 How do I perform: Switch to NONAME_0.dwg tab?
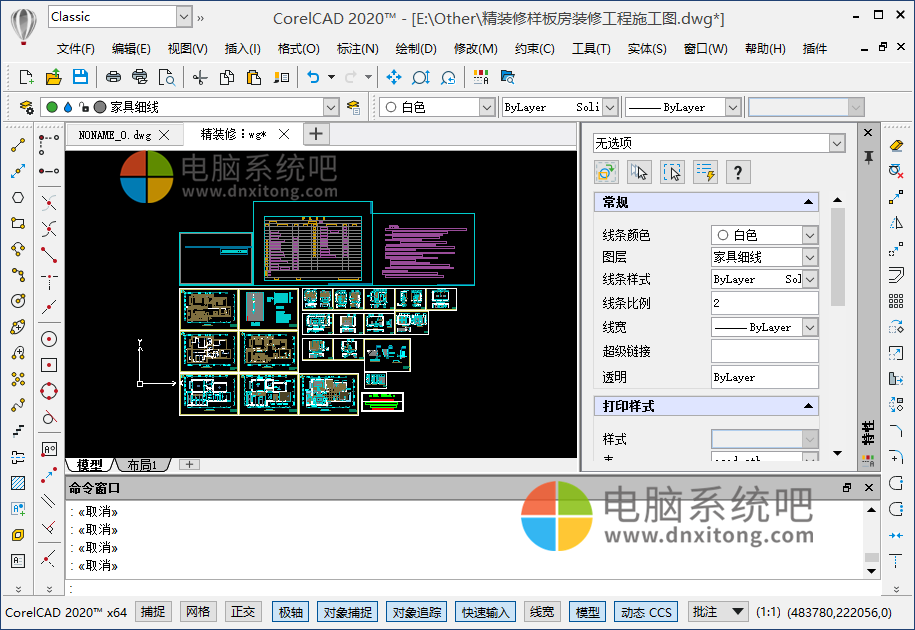point(115,135)
